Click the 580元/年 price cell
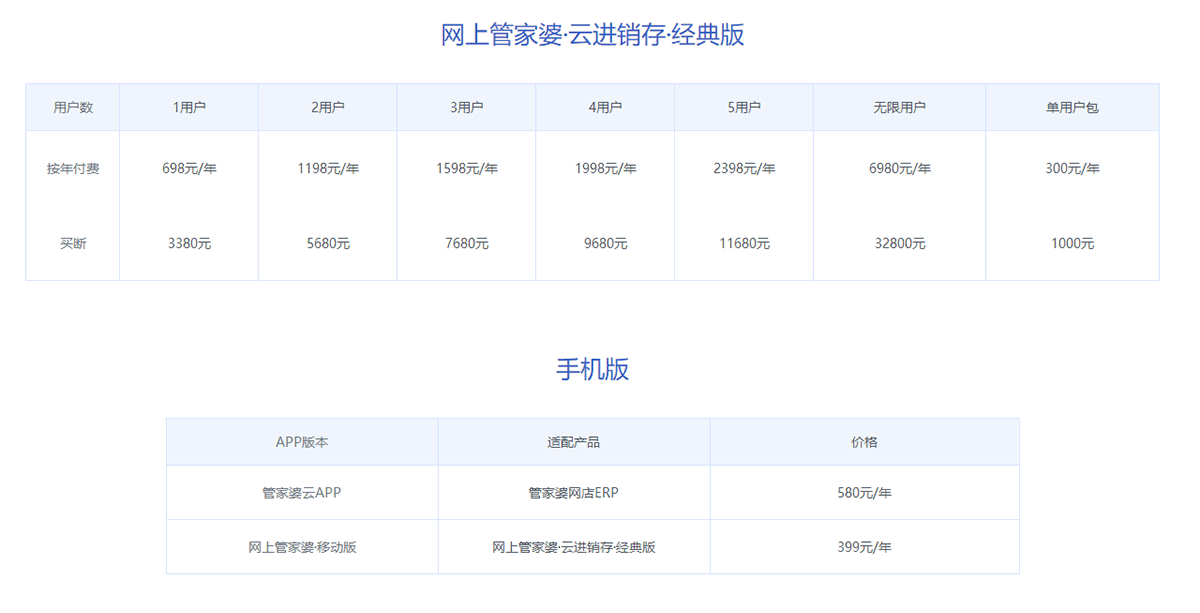The width and height of the screenshot is (1200, 613). [864, 493]
